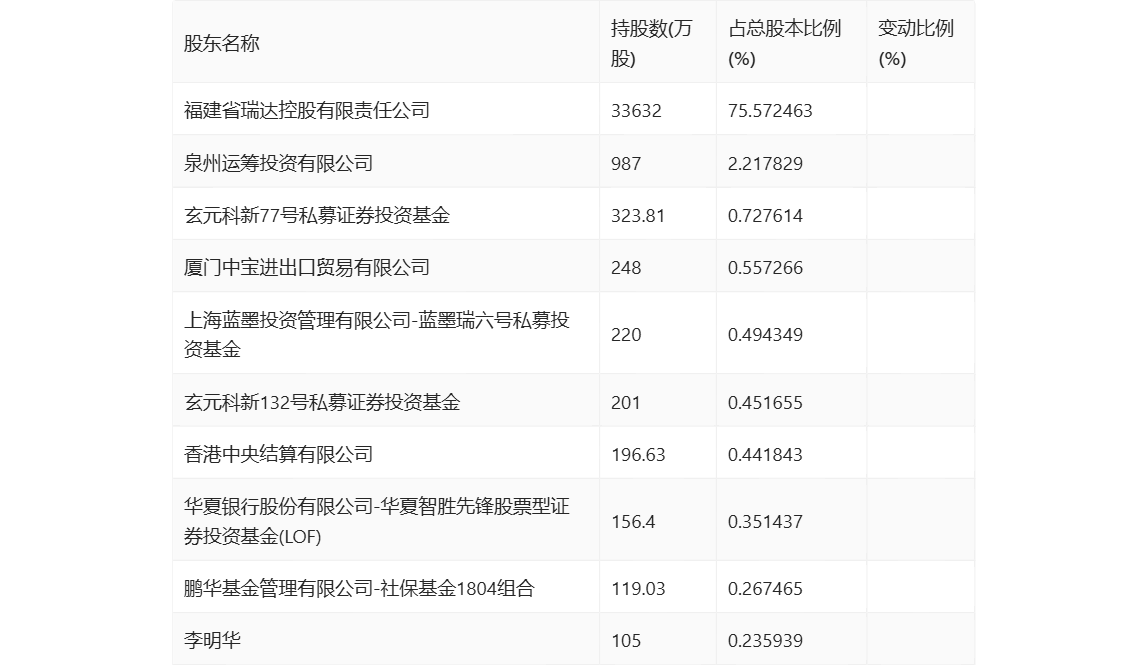Select 华夏银行 华夏智胜先锋 LOF fund name
Screen dimensions: 1147x665
click(x=376, y=522)
